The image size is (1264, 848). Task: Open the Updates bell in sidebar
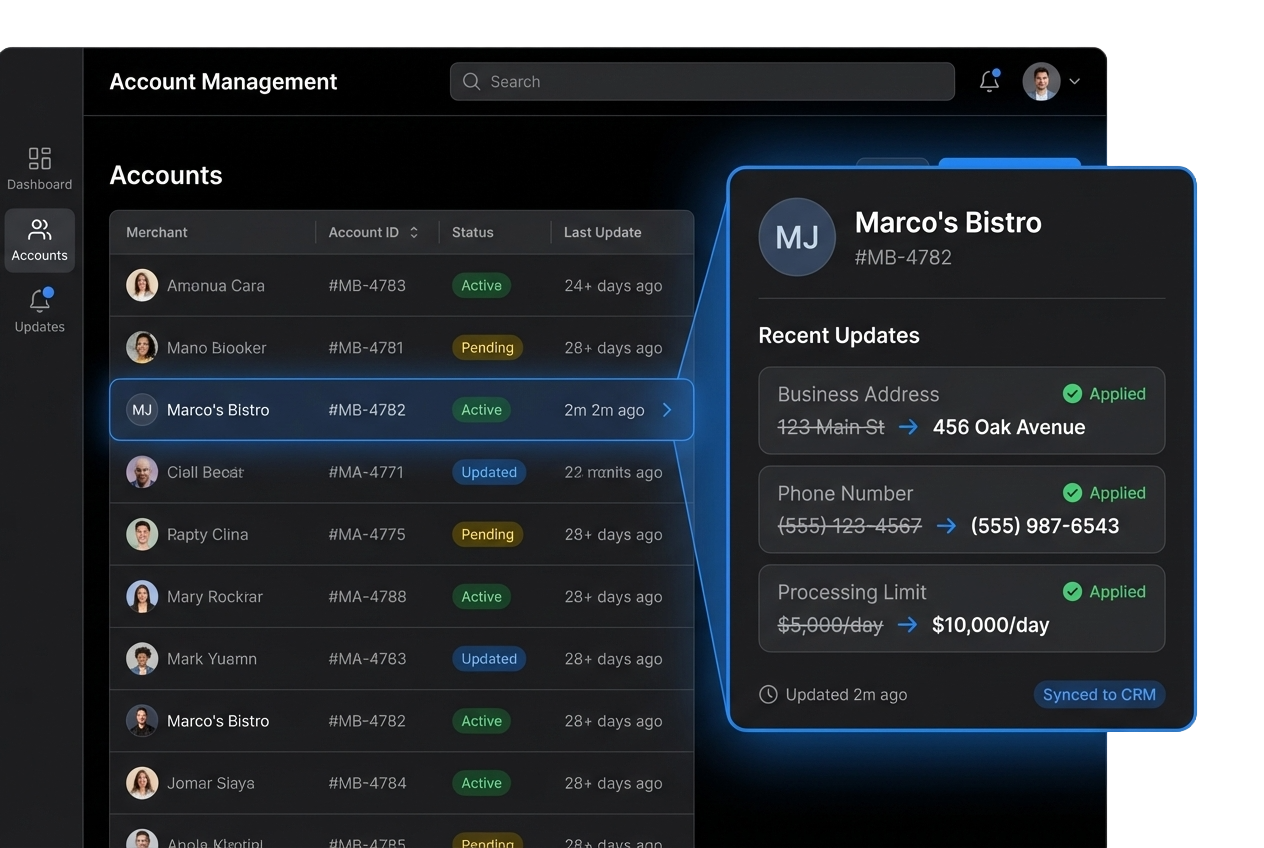[40, 302]
